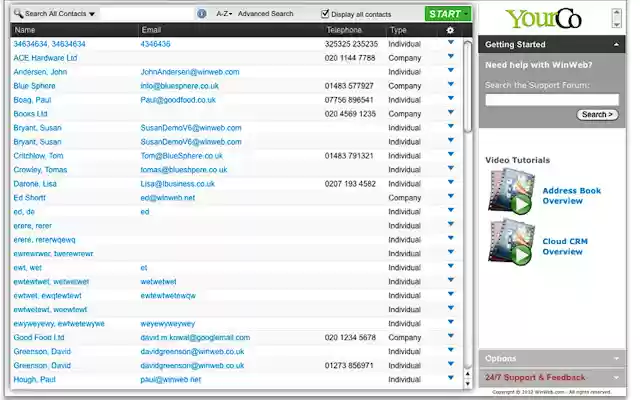640x400 pixels.
Task: Open the A-Z filter dropdown
Action: [224, 14]
